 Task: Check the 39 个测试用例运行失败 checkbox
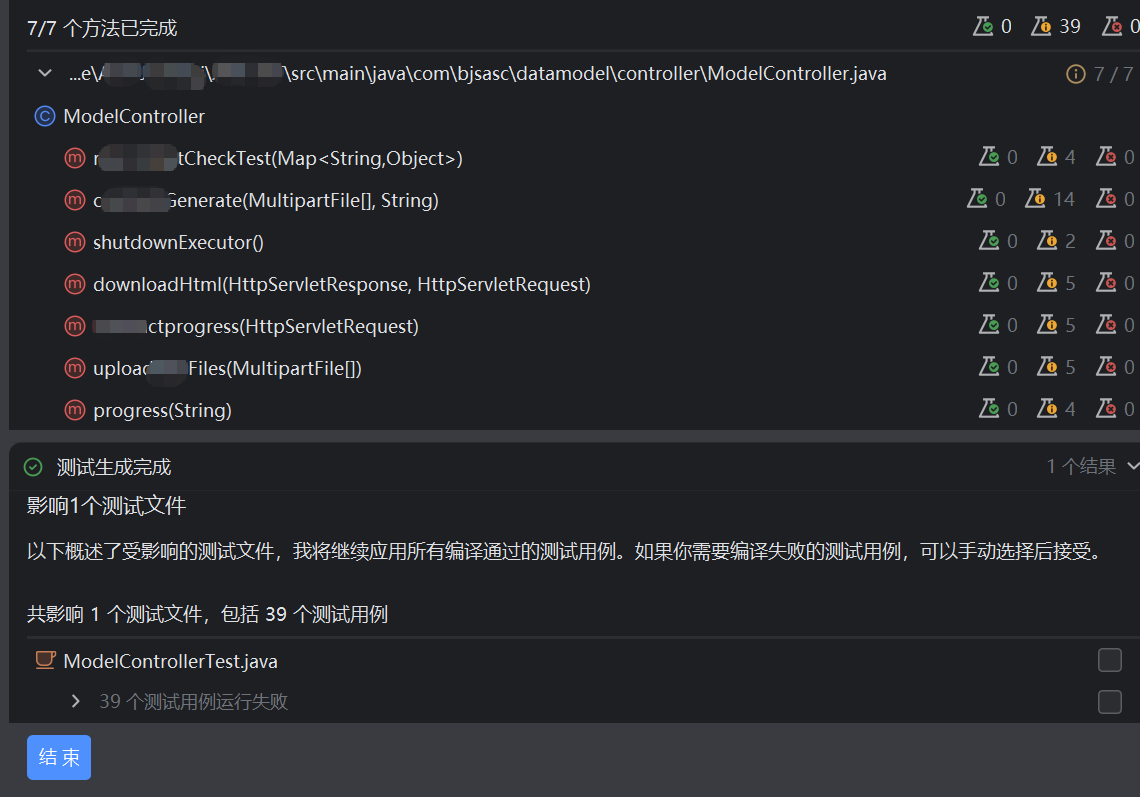tap(1109, 701)
